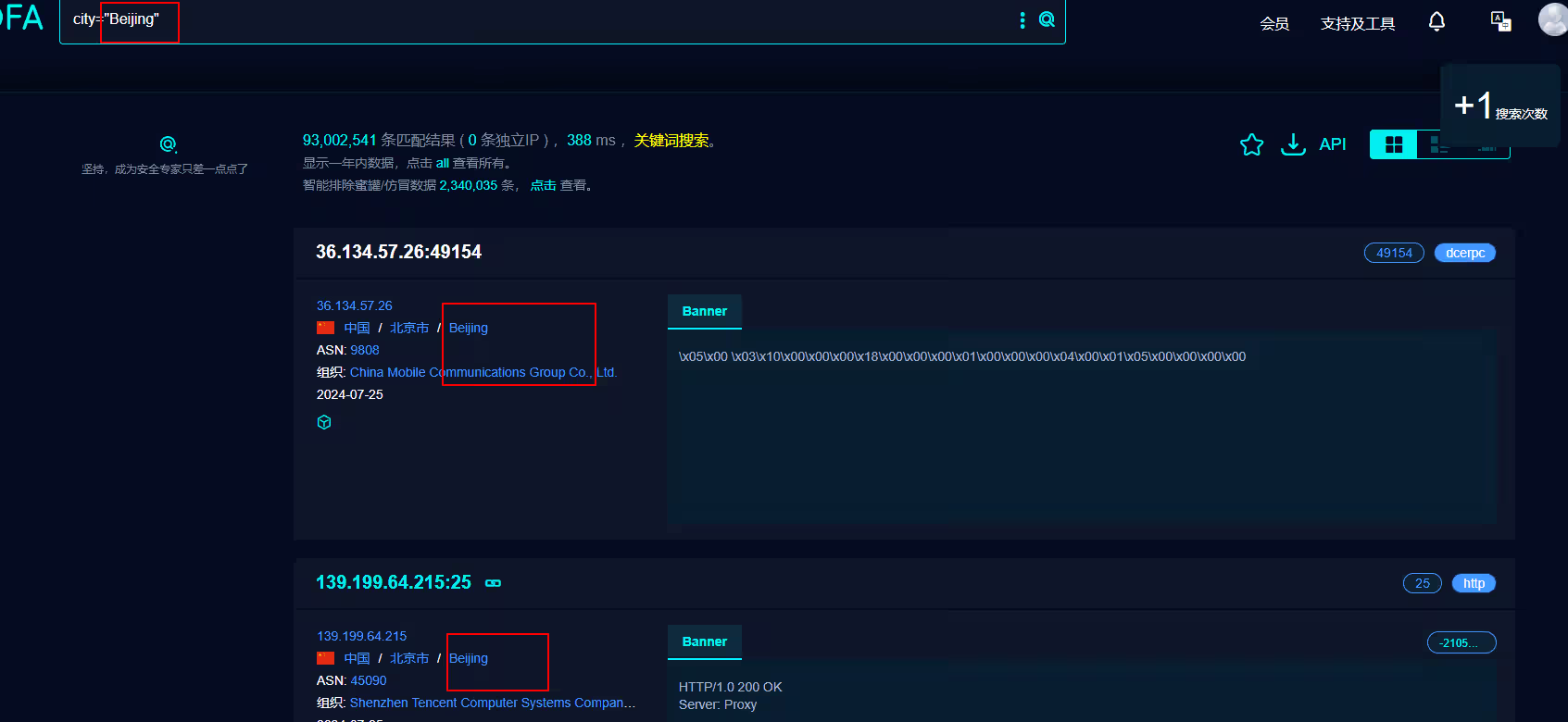Favorite this search with the star icon
Viewport: 1568px width, 722px height.
pos(1251,144)
